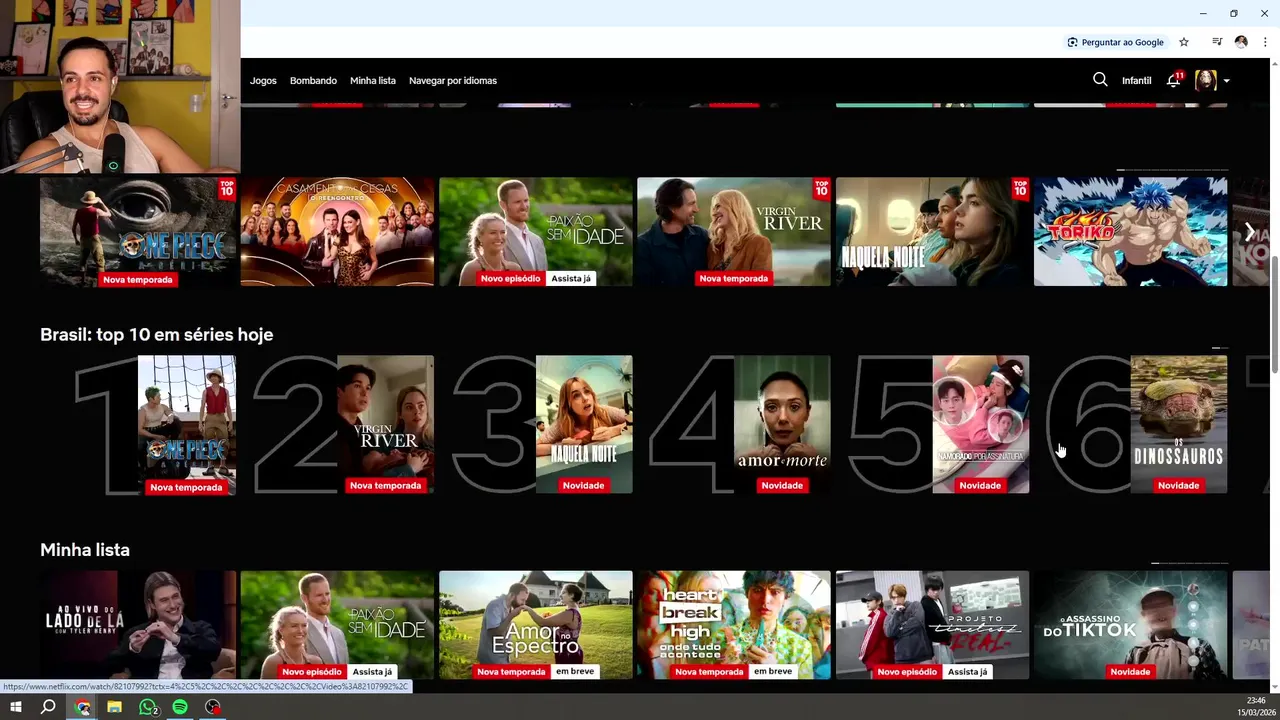Open Heartbreak High thumbnail
Viewport: 1280px width, 720px height.
734,625
